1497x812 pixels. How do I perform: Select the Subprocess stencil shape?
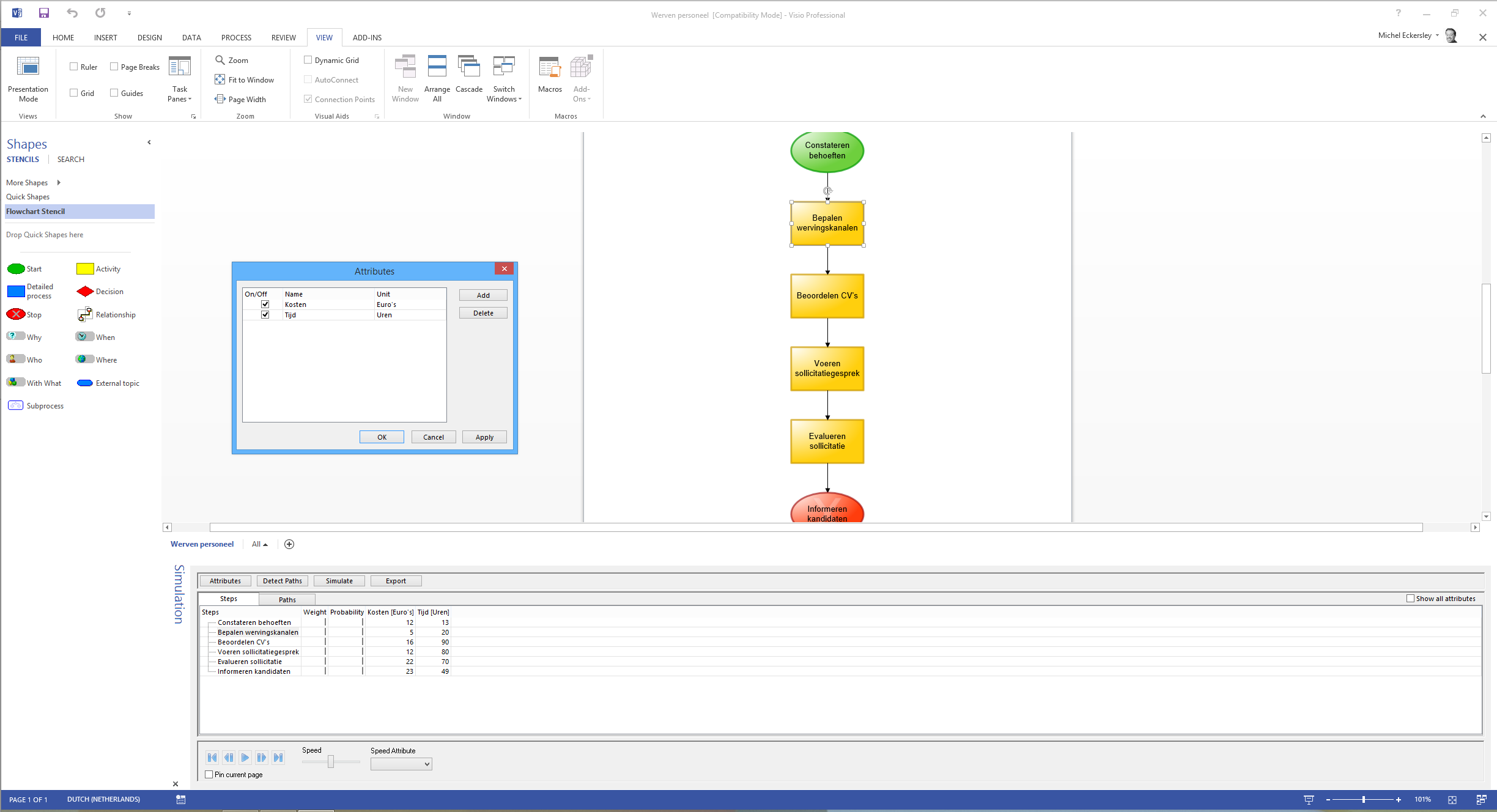16,405
